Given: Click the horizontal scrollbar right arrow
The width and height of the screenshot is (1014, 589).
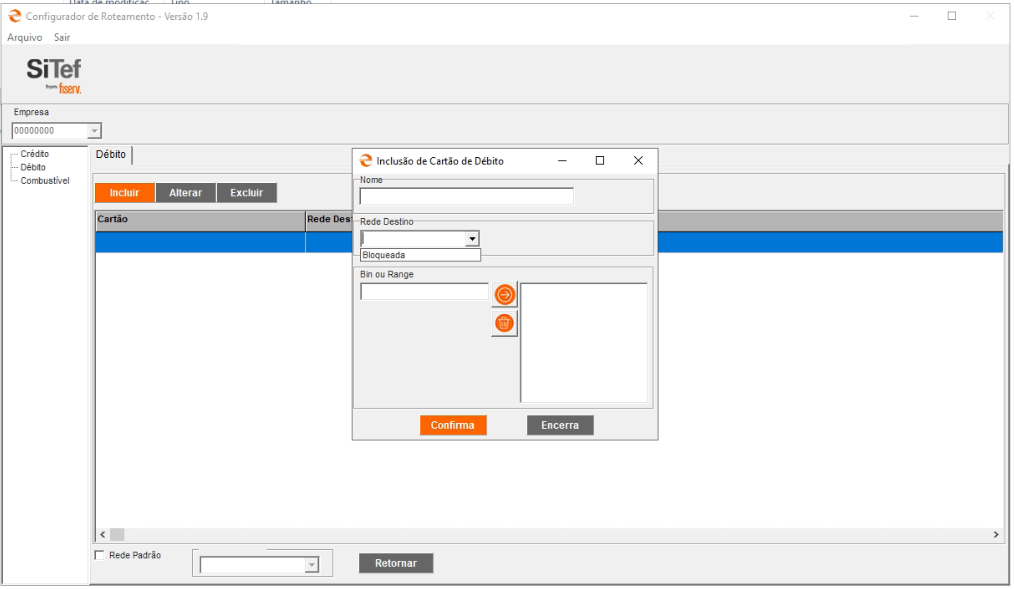Looking at the screenshot, I should click(996, 535).
